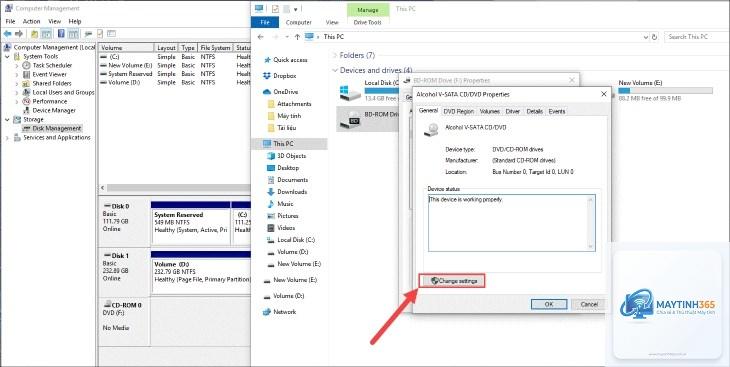This screenshot has width=730, height=367.
Task: Open address bar history dropdown
Action: [x=646, y=37]
